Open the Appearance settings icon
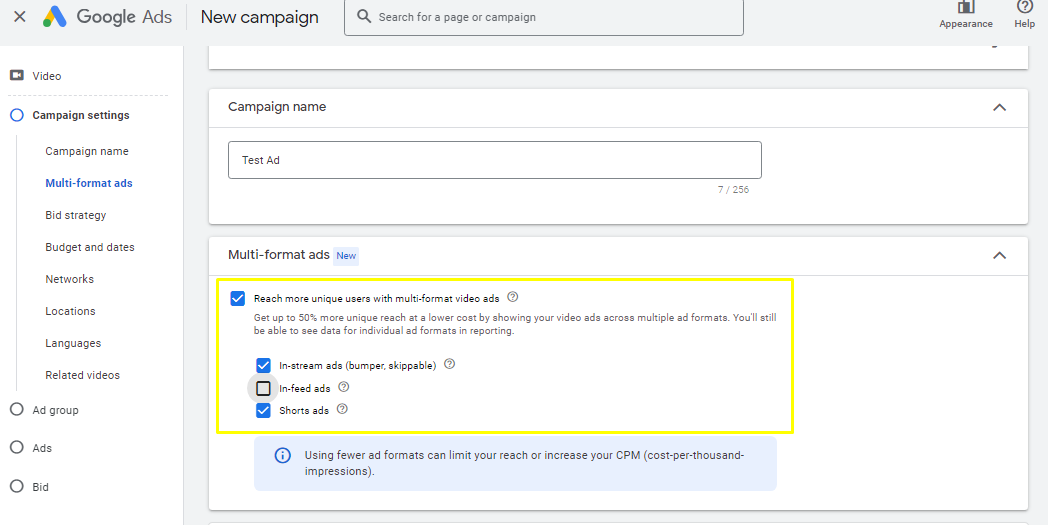Screen dimensions: 1048x525 [x=965, y=8]
